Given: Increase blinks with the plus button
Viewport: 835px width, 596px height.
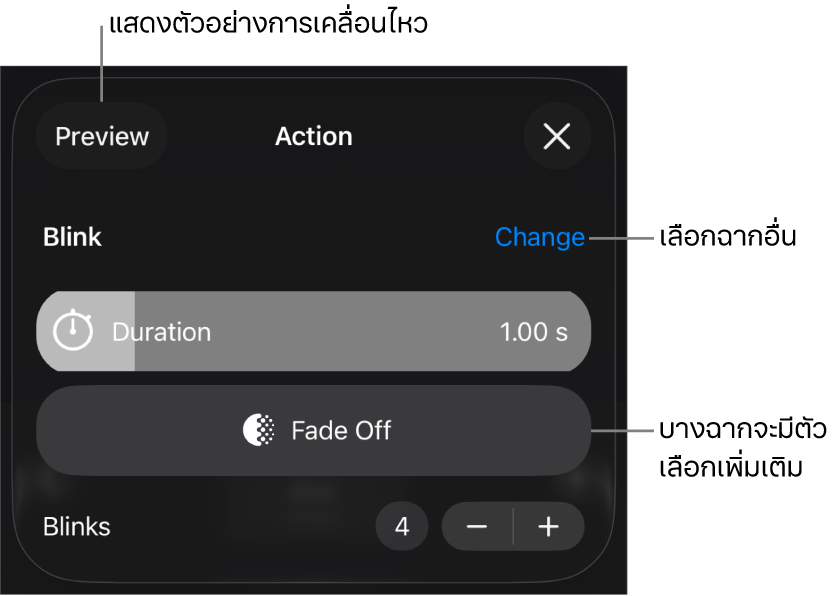Looking at the screenshot, I should (x=548, y=527).
